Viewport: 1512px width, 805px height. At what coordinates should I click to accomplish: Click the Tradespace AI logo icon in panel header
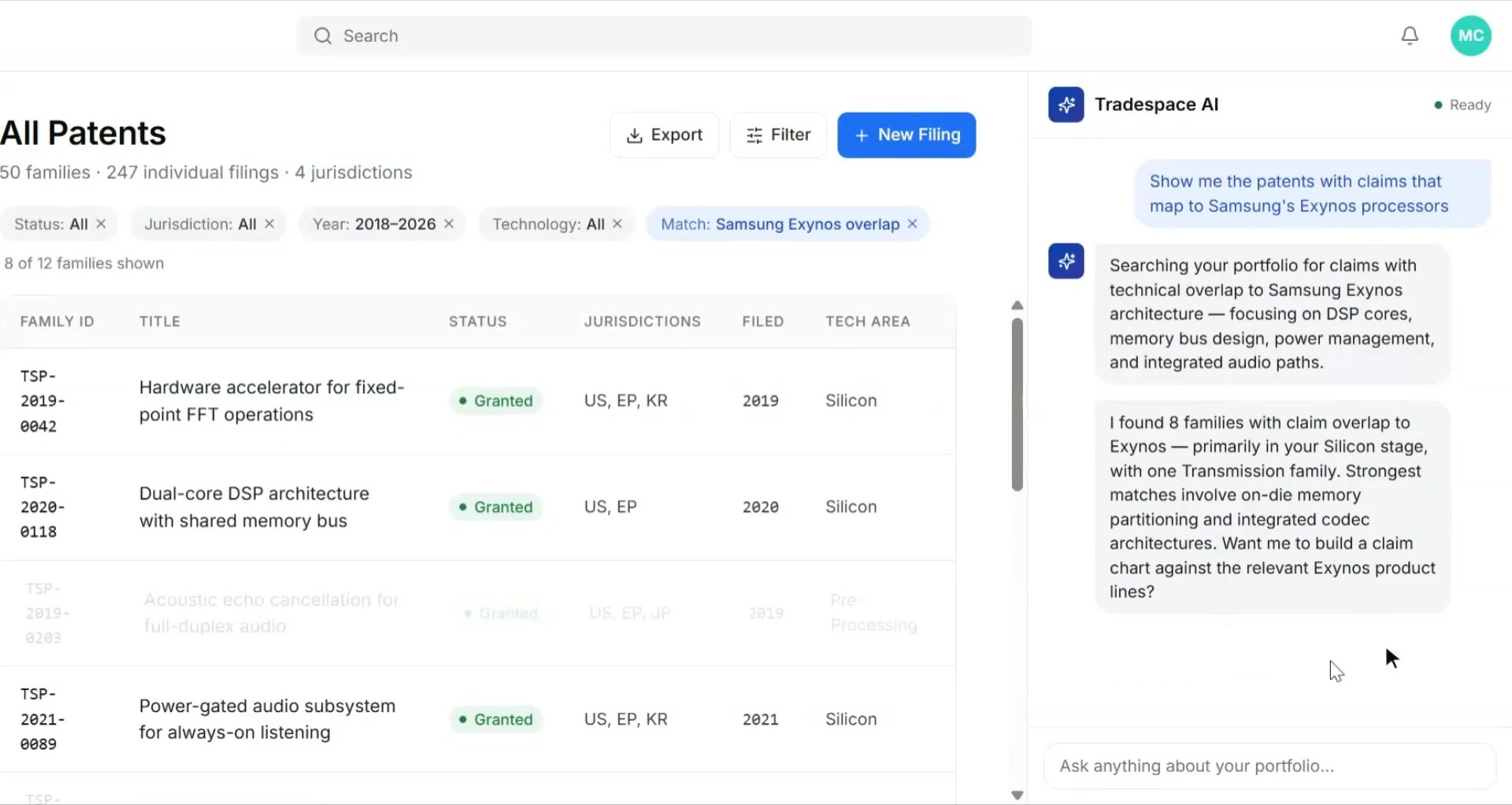point(1065,105)
